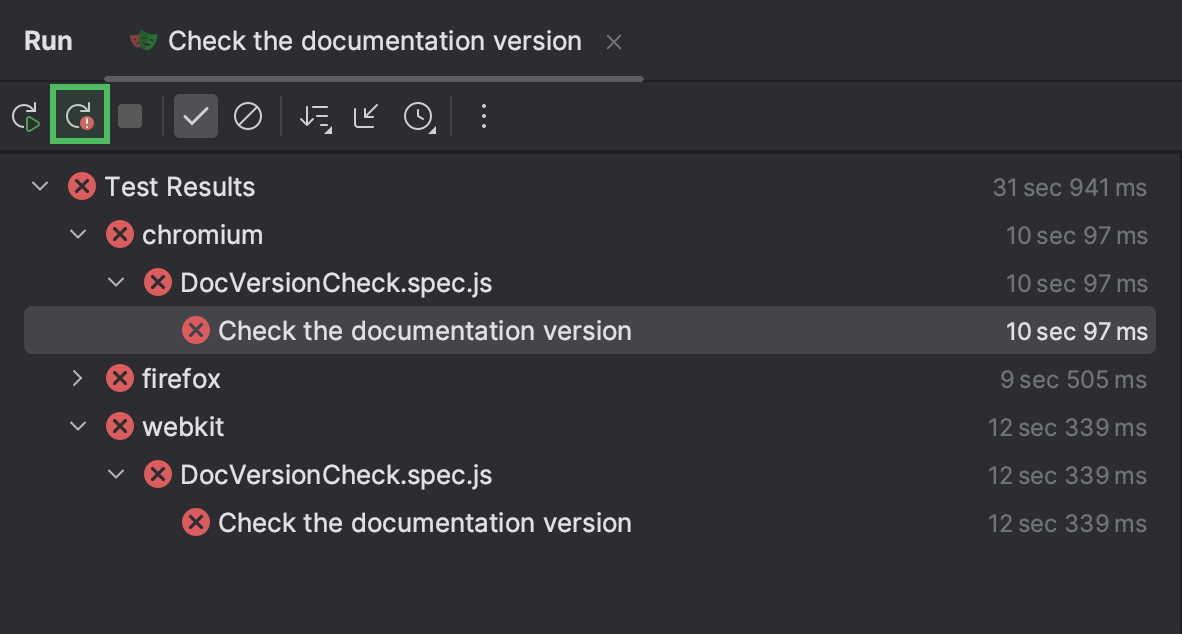
Task: Sort tests by duration
Action: point(314,115)
